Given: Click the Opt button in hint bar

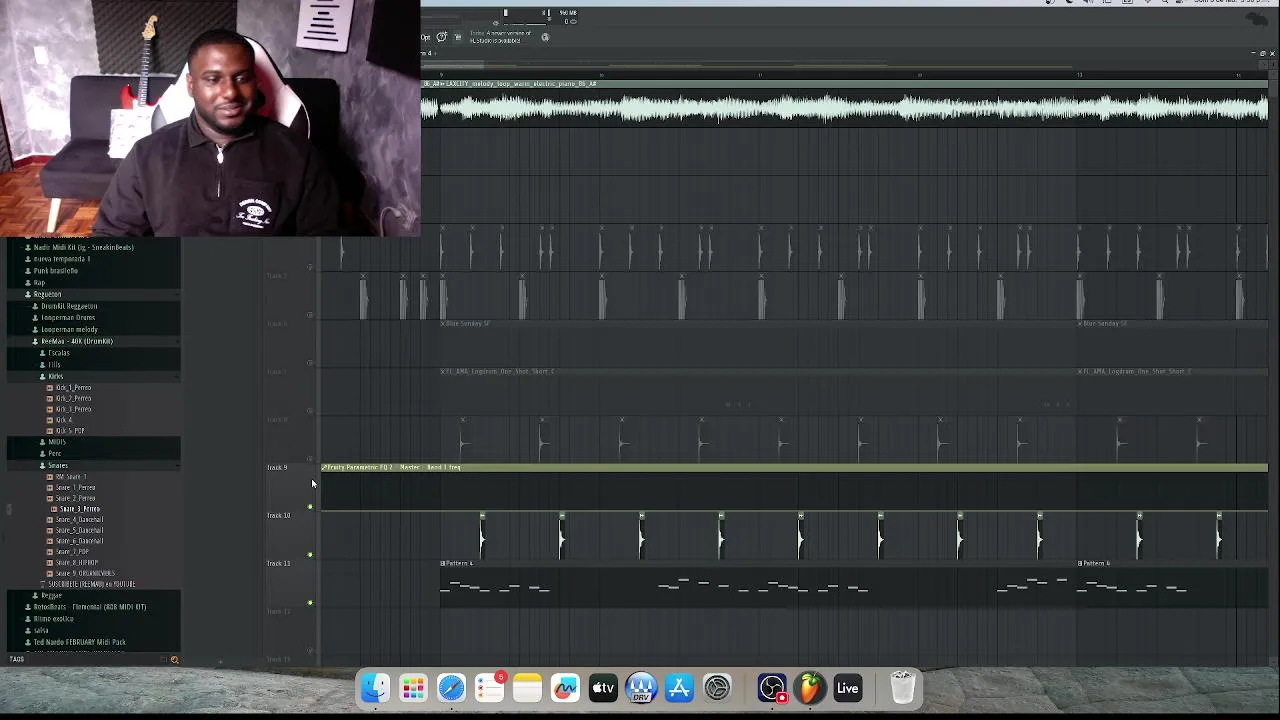Looking at the screenshot, I should [425, 37].
